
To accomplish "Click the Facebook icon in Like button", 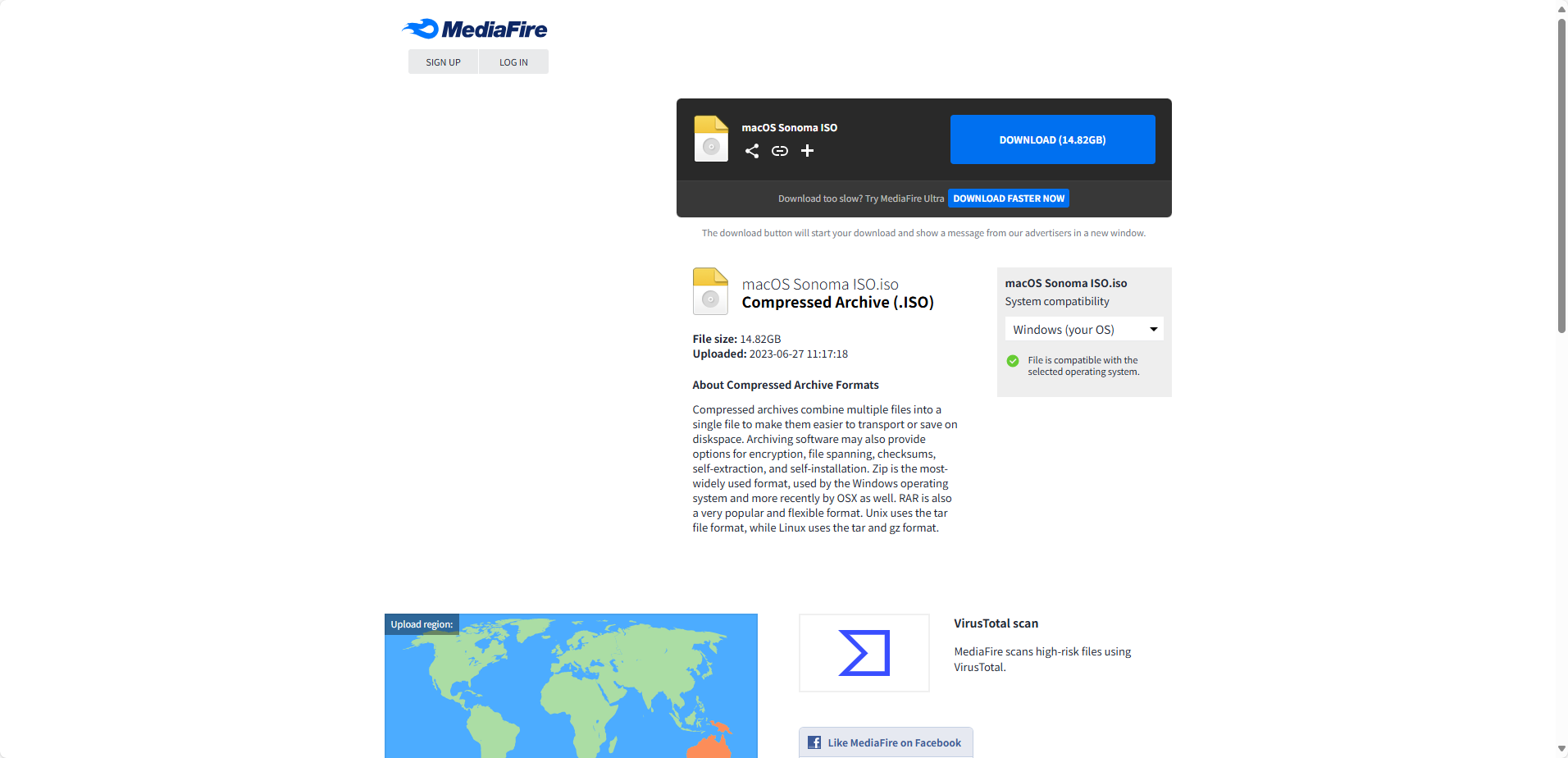I will pyautogui.click(x=814, y=742).
